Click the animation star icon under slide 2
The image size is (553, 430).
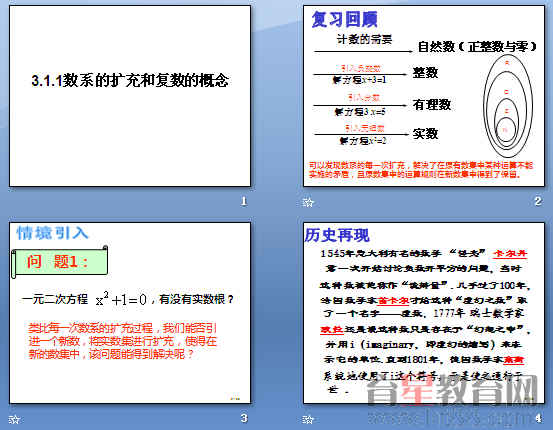pyautogui.click(x=308, y=202)
